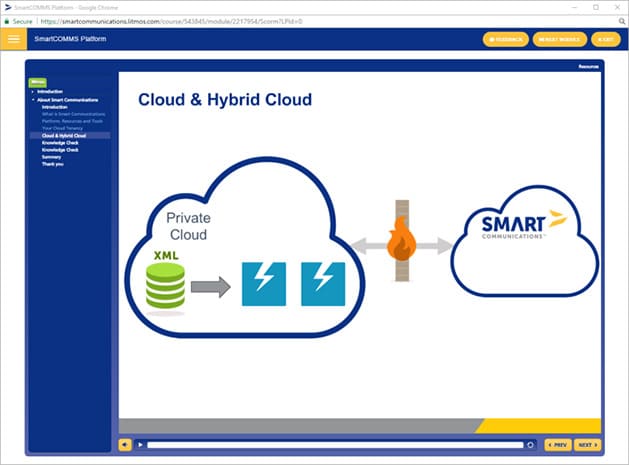Open What is Smart Communications lesson
629x465 pixels.
click(73, 114)
